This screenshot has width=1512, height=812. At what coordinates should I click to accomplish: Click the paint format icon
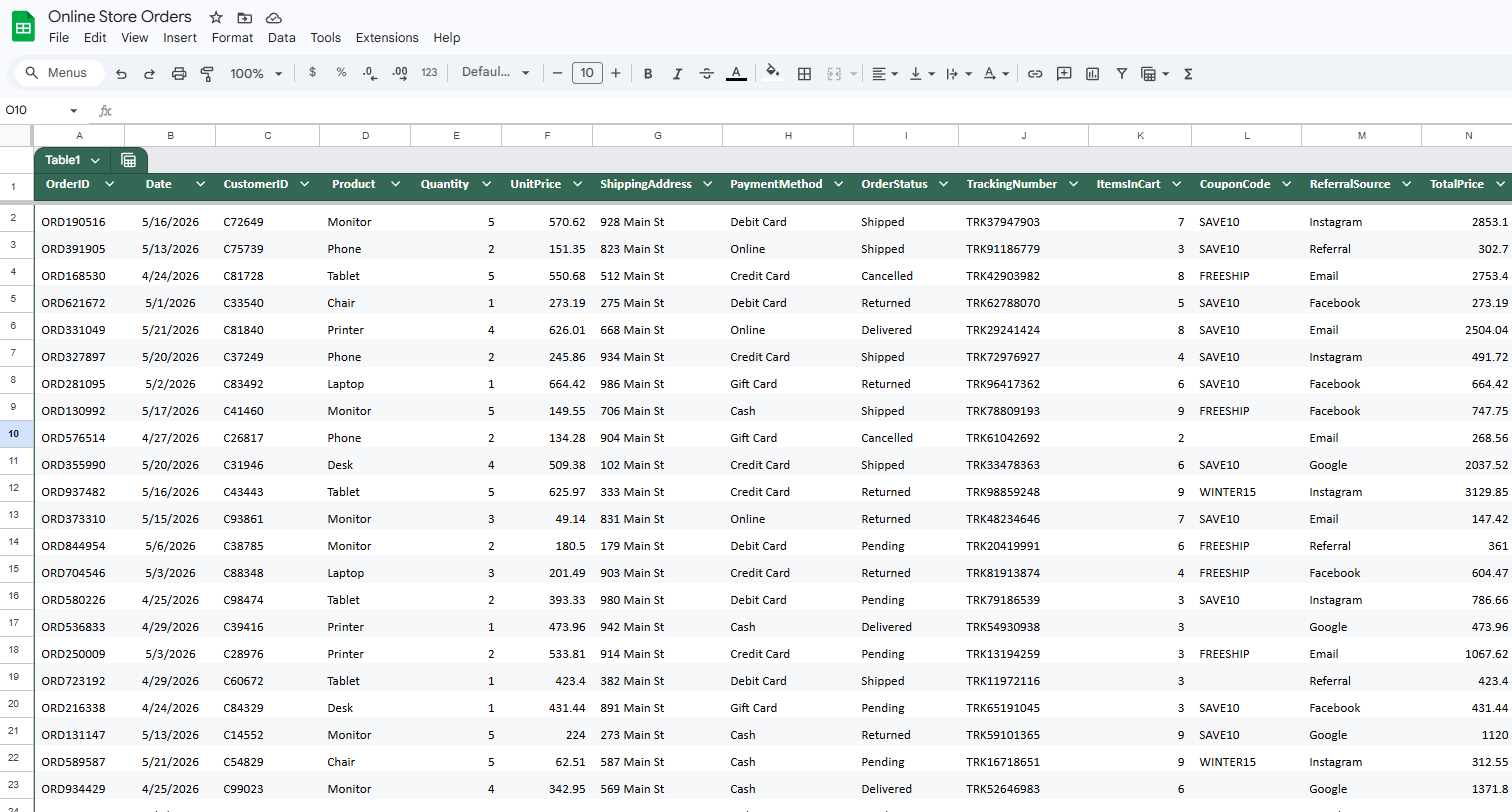pos(208,73)
